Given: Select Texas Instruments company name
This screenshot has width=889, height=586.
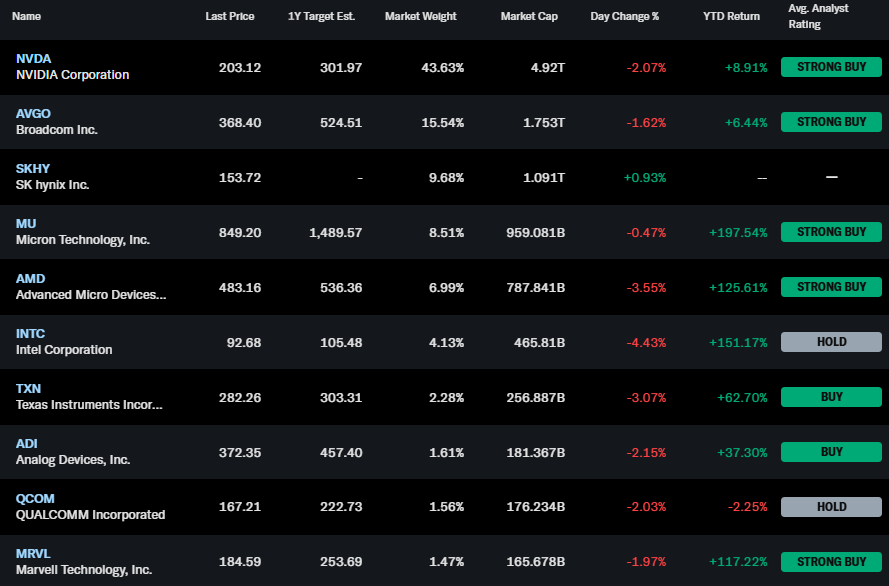Looking at the screenshot, I should (x=89, y=405).
